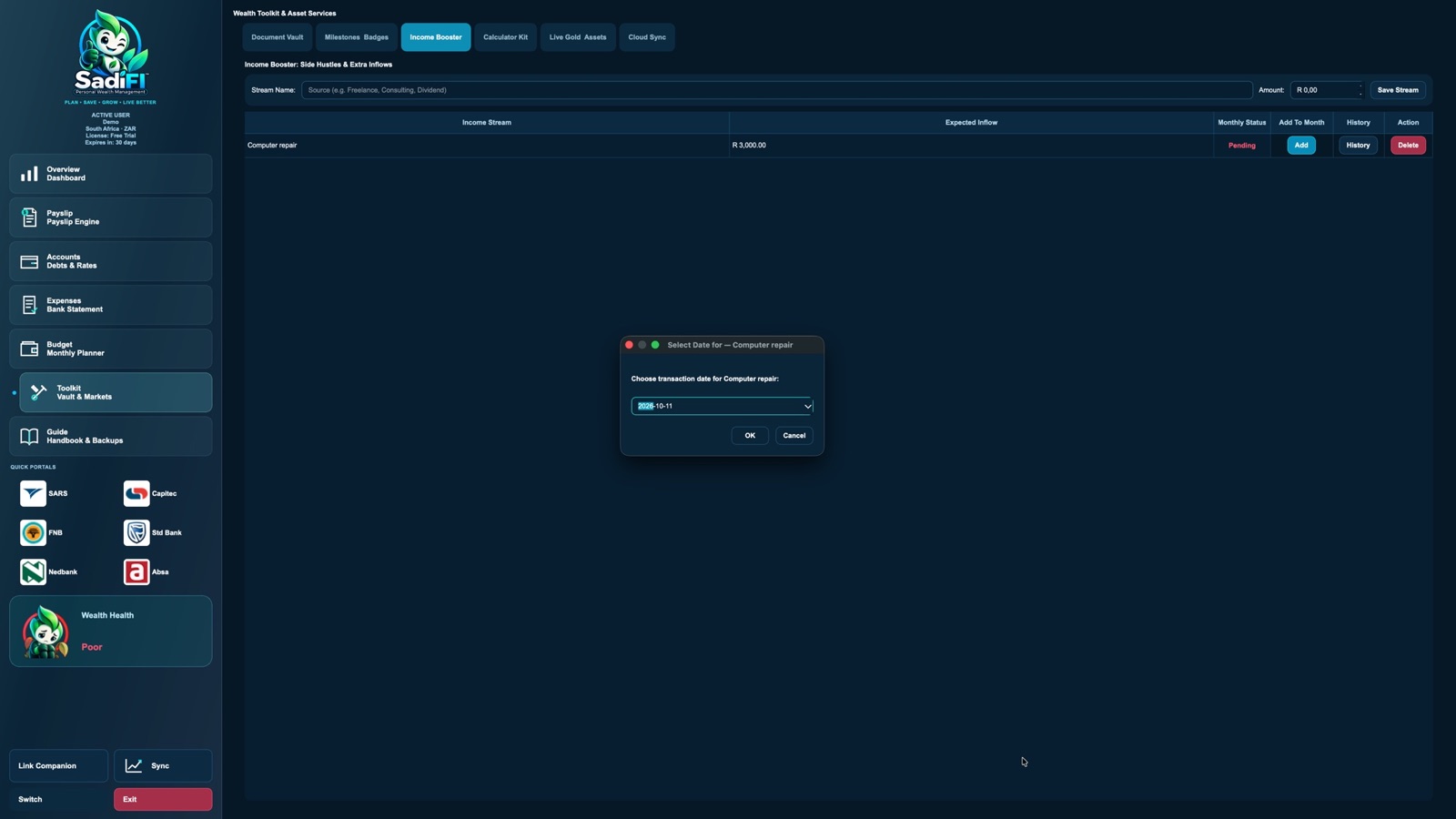Image resolution: width=1456 pixels, height=819 pixels.
Task: Click the Pending monthly status text
Action: (x=1241, y=146)
